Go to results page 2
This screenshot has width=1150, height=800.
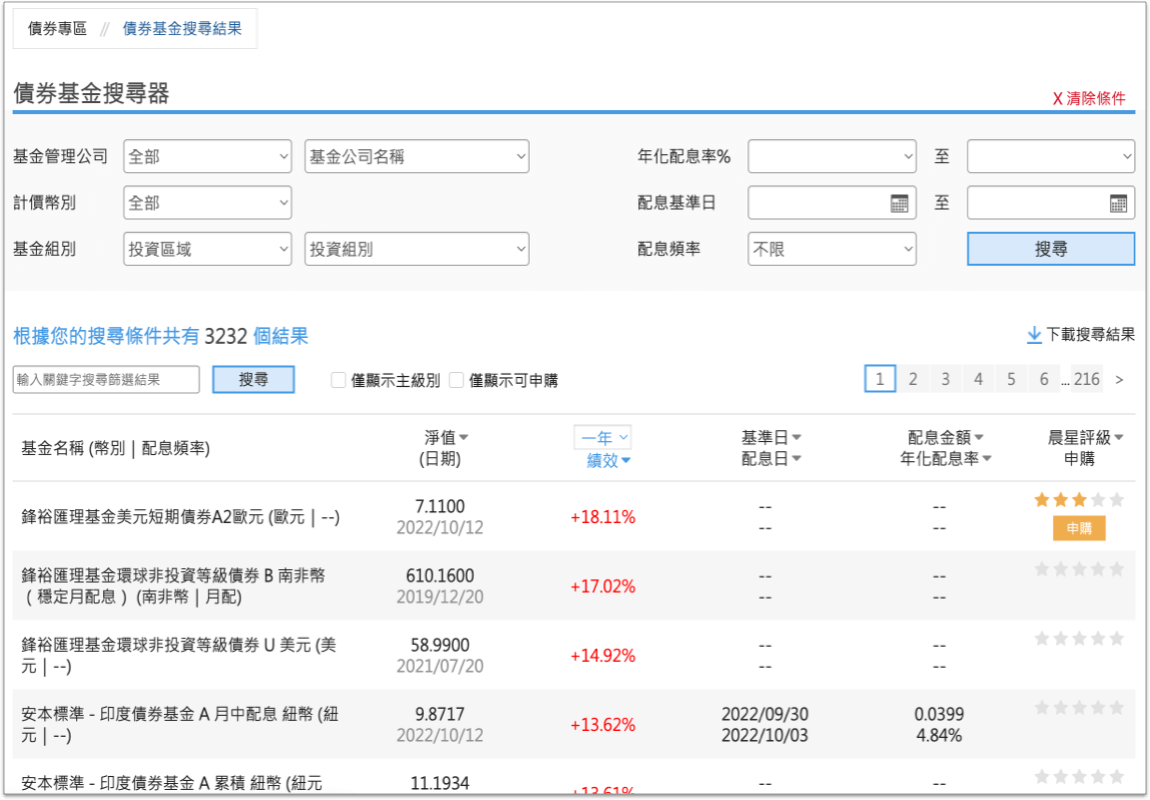click(912, 379)
